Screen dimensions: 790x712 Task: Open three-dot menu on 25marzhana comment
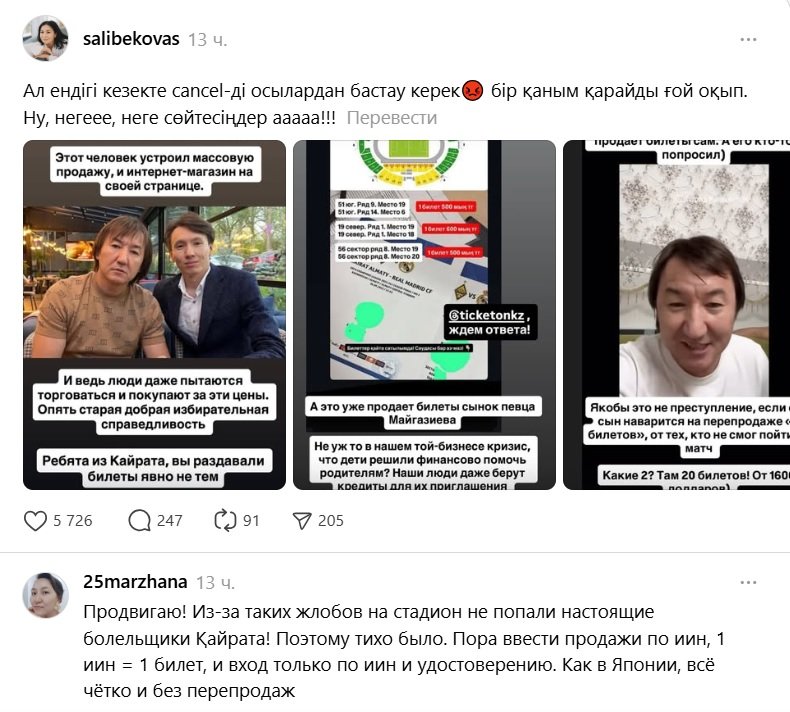[x=748, y=582]
